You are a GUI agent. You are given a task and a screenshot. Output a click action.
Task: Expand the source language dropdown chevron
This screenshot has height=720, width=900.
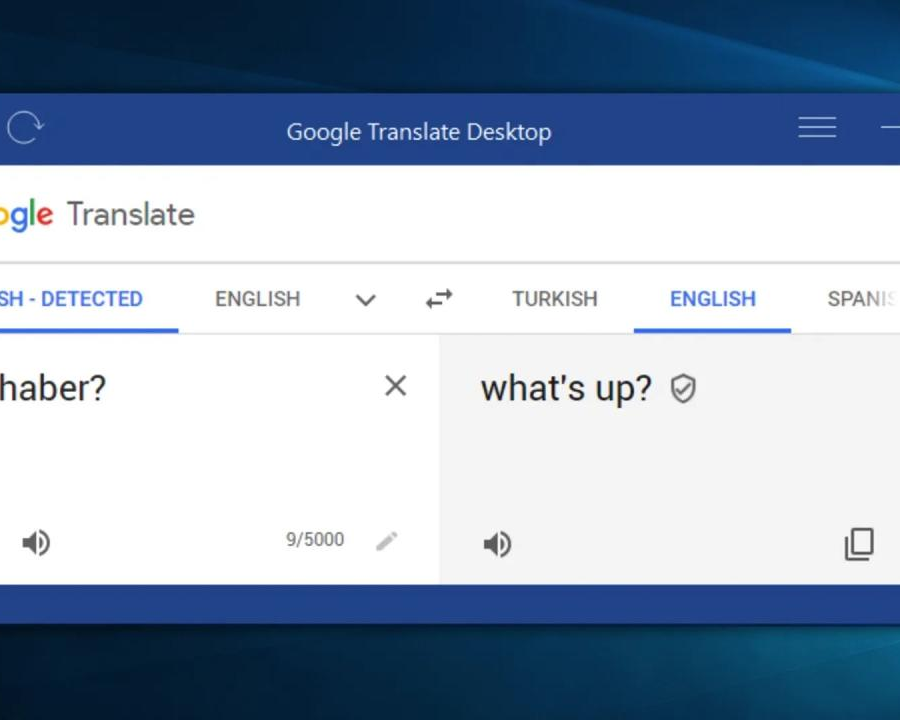click(x=366, y=300)
